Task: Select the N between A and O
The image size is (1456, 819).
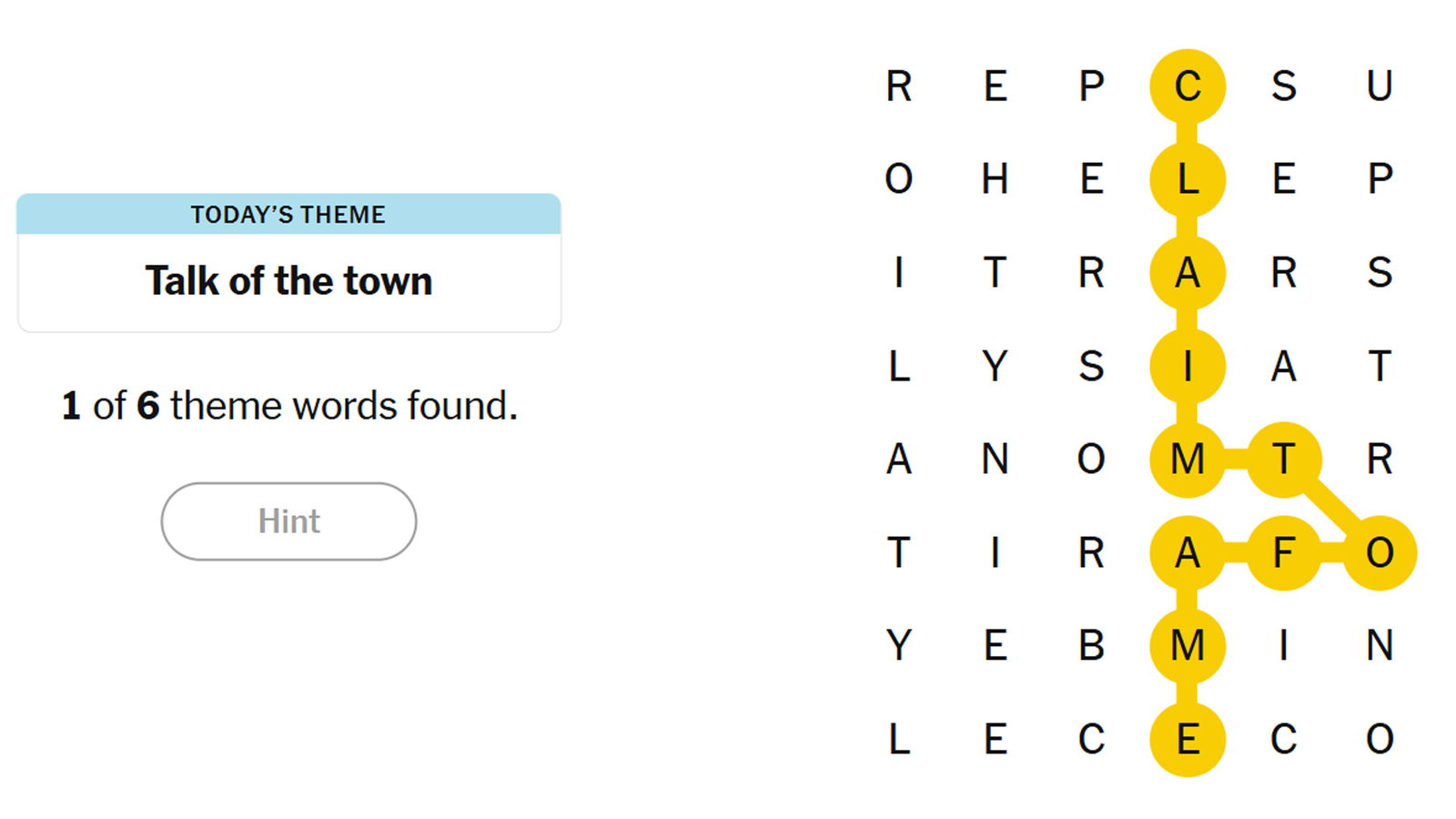Action: point(995,459)
